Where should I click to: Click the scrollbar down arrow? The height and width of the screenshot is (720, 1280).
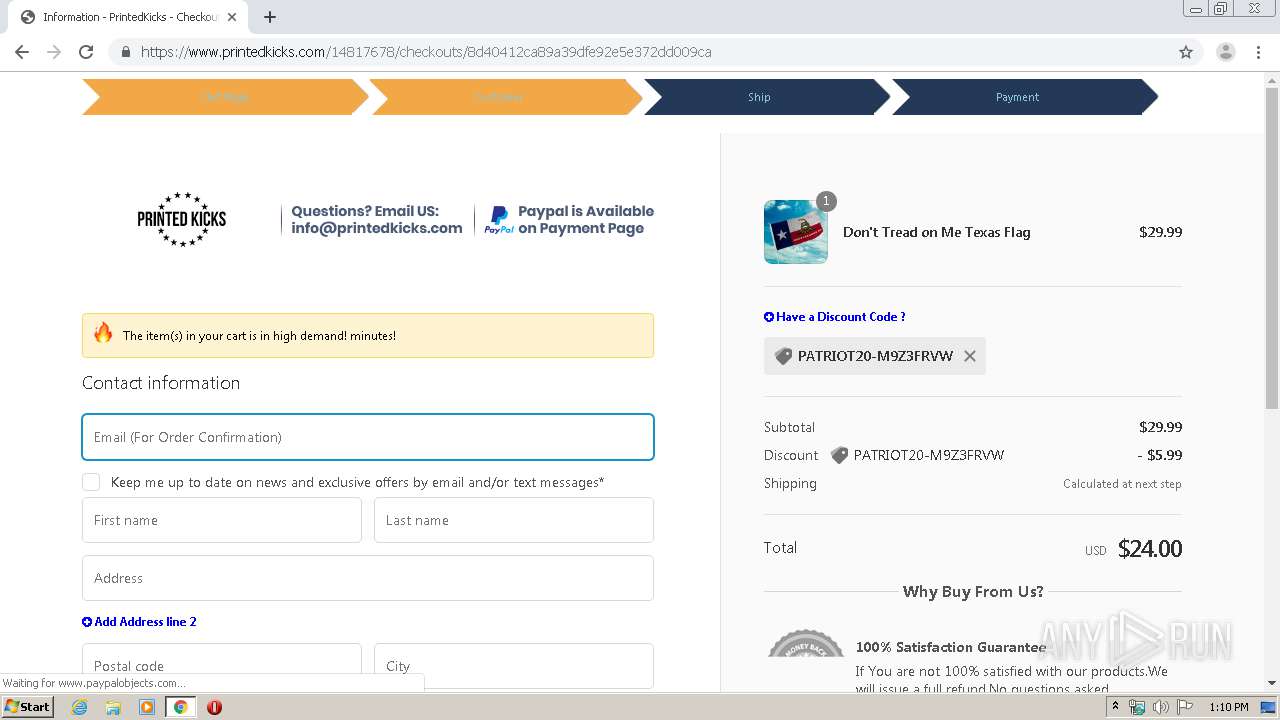pyautogui.click(x=1272, y=683)
